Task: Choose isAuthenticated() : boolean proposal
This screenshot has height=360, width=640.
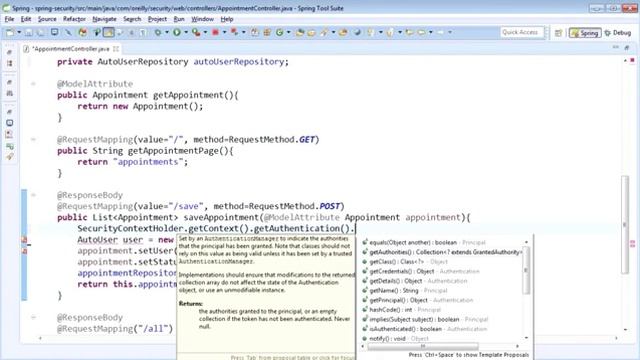Action: click(x=443, y=329)
